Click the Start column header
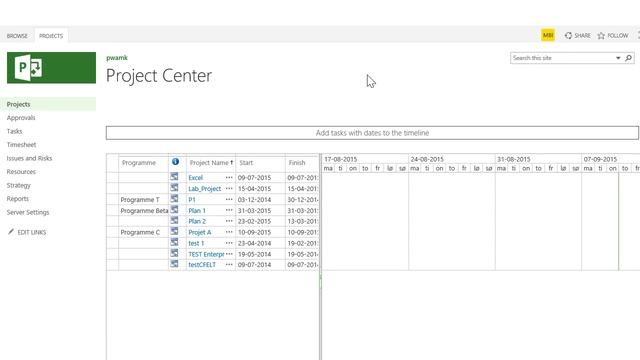 pyautogui.click(x=246, y=162)
